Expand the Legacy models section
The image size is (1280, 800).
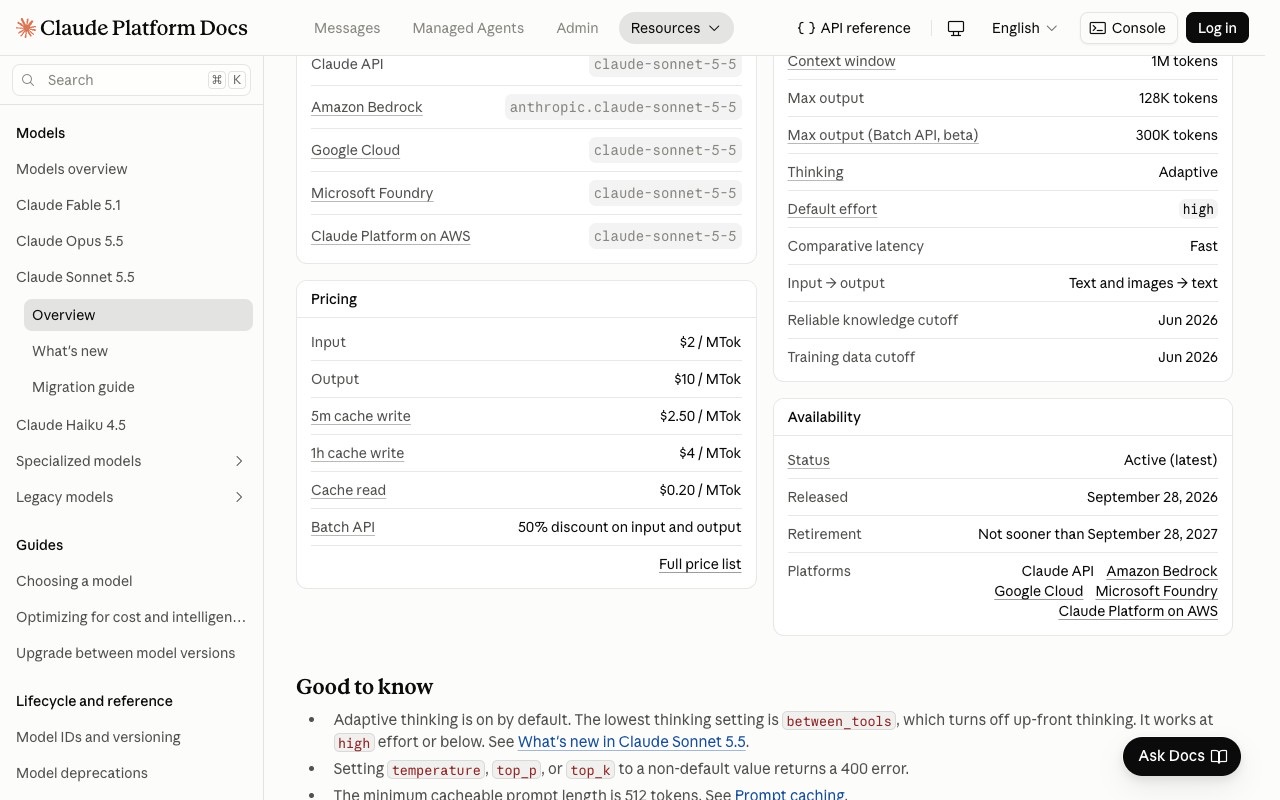click(132, 497)
